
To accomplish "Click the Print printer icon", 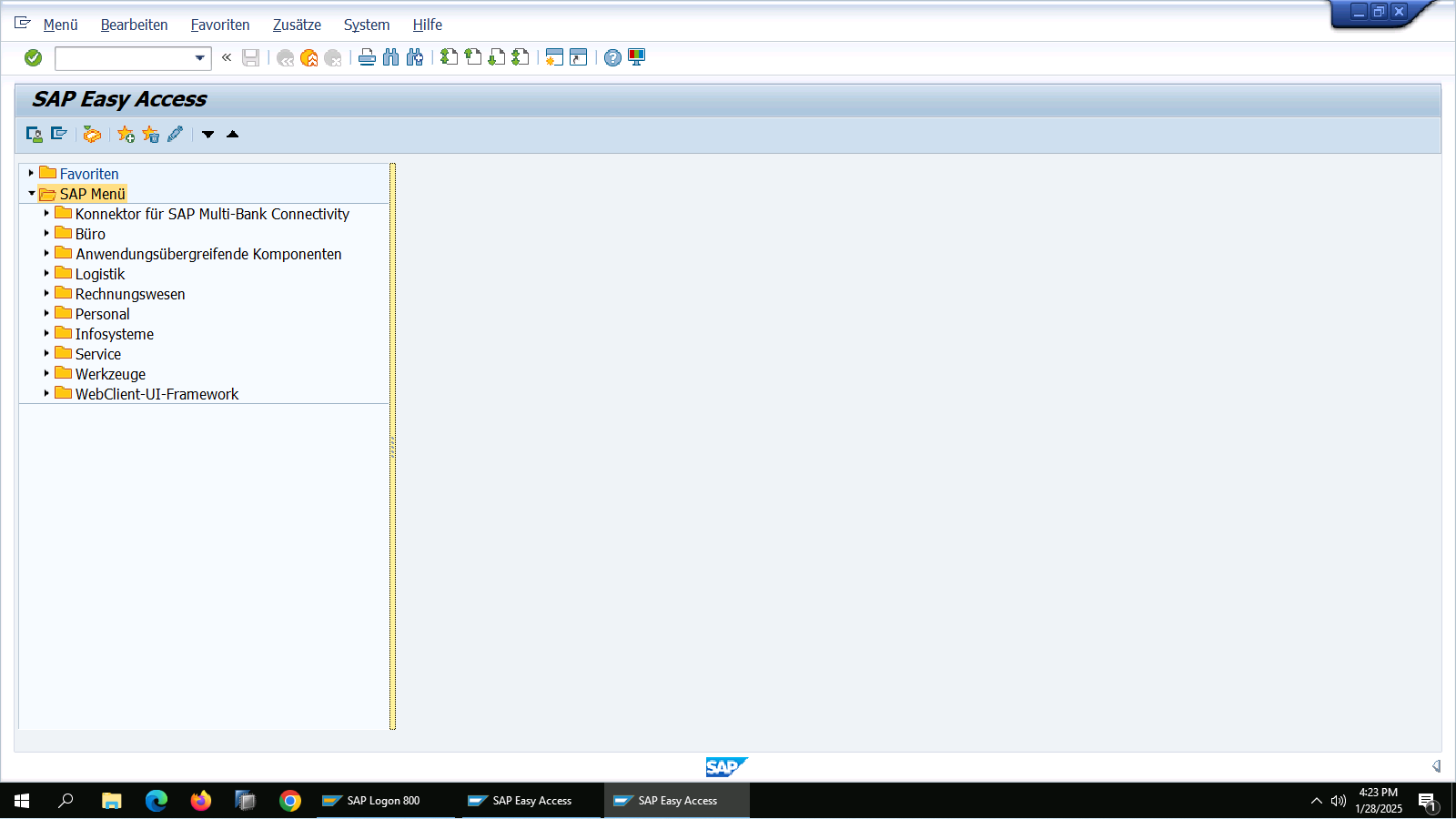I will point(367,58).
